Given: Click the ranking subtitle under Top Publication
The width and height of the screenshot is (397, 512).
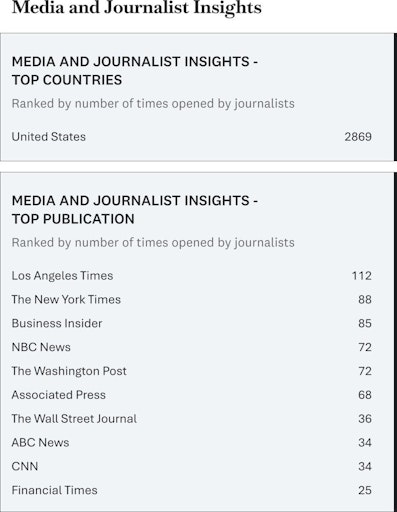Looking at the screenshot, I should click(x=153, y=243).
